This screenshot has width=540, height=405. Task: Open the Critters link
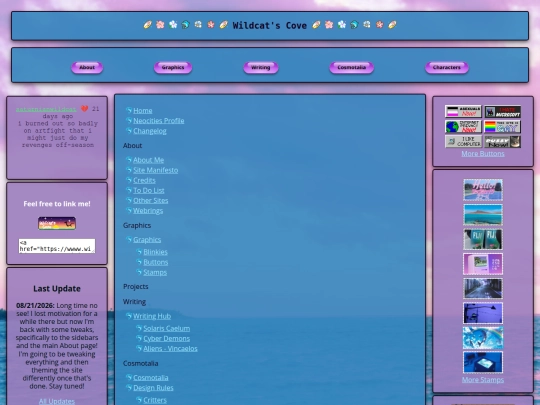click(x=155, y=400)
